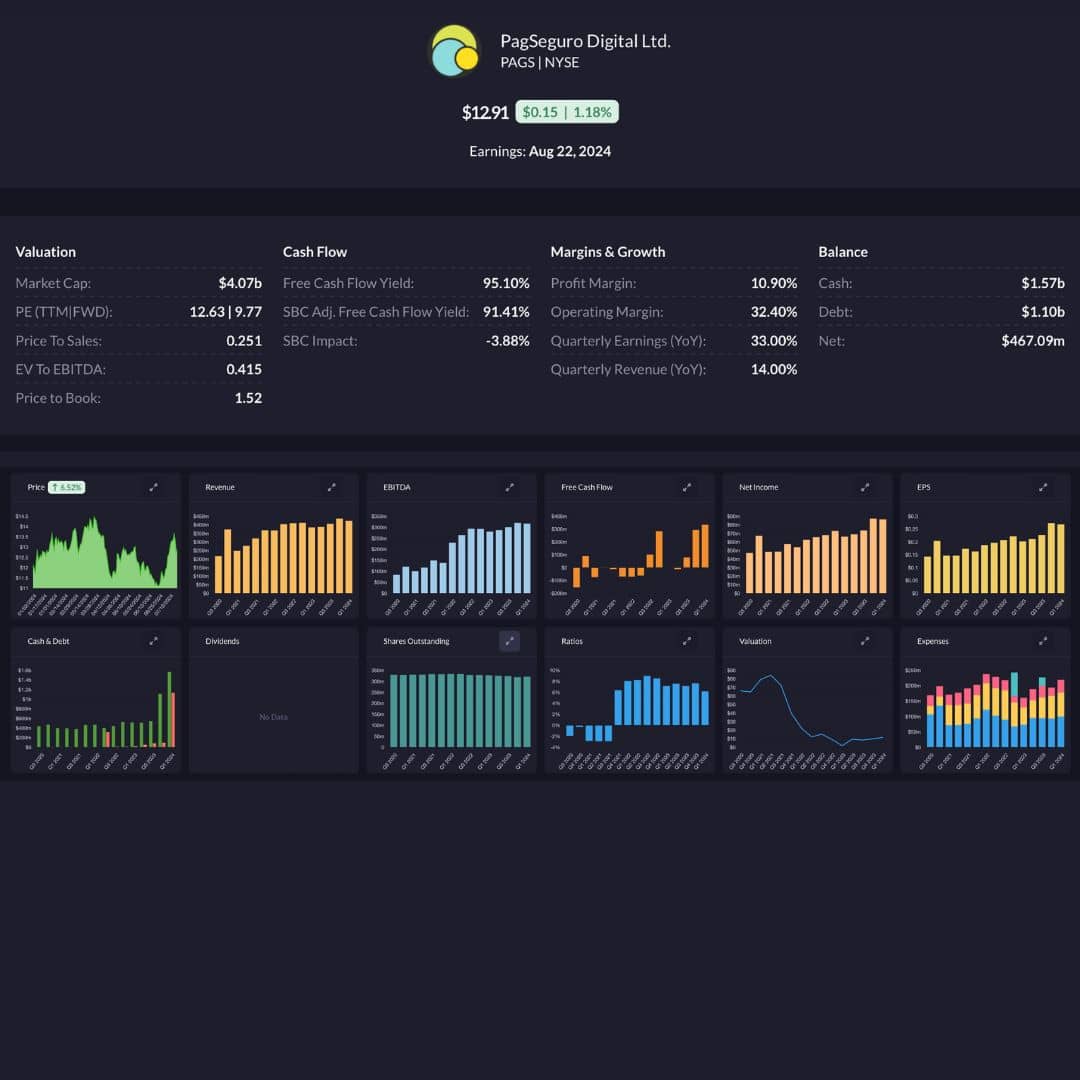Click the Balance section heading

tap(842, 252)
